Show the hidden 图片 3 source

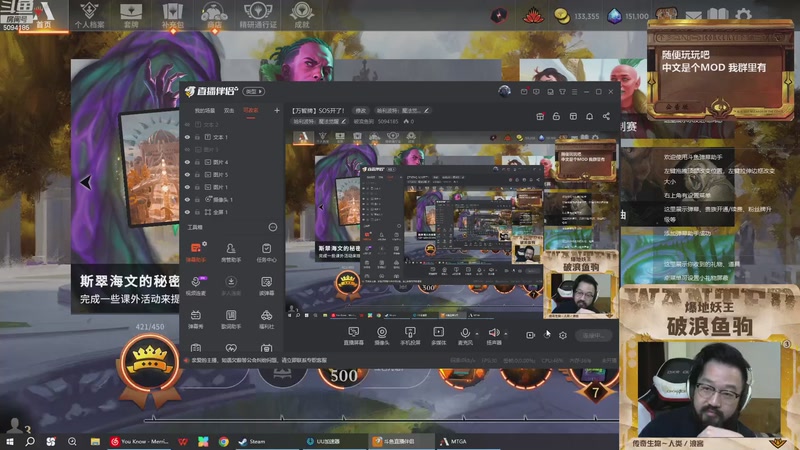pos(187,149)
